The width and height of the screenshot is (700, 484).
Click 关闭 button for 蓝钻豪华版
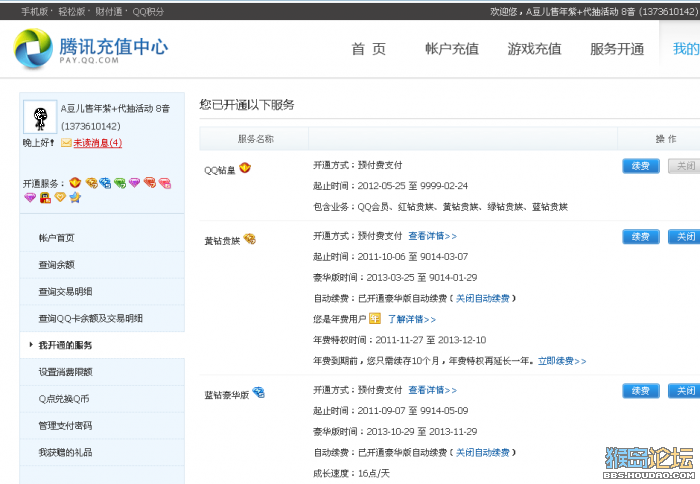684,391
